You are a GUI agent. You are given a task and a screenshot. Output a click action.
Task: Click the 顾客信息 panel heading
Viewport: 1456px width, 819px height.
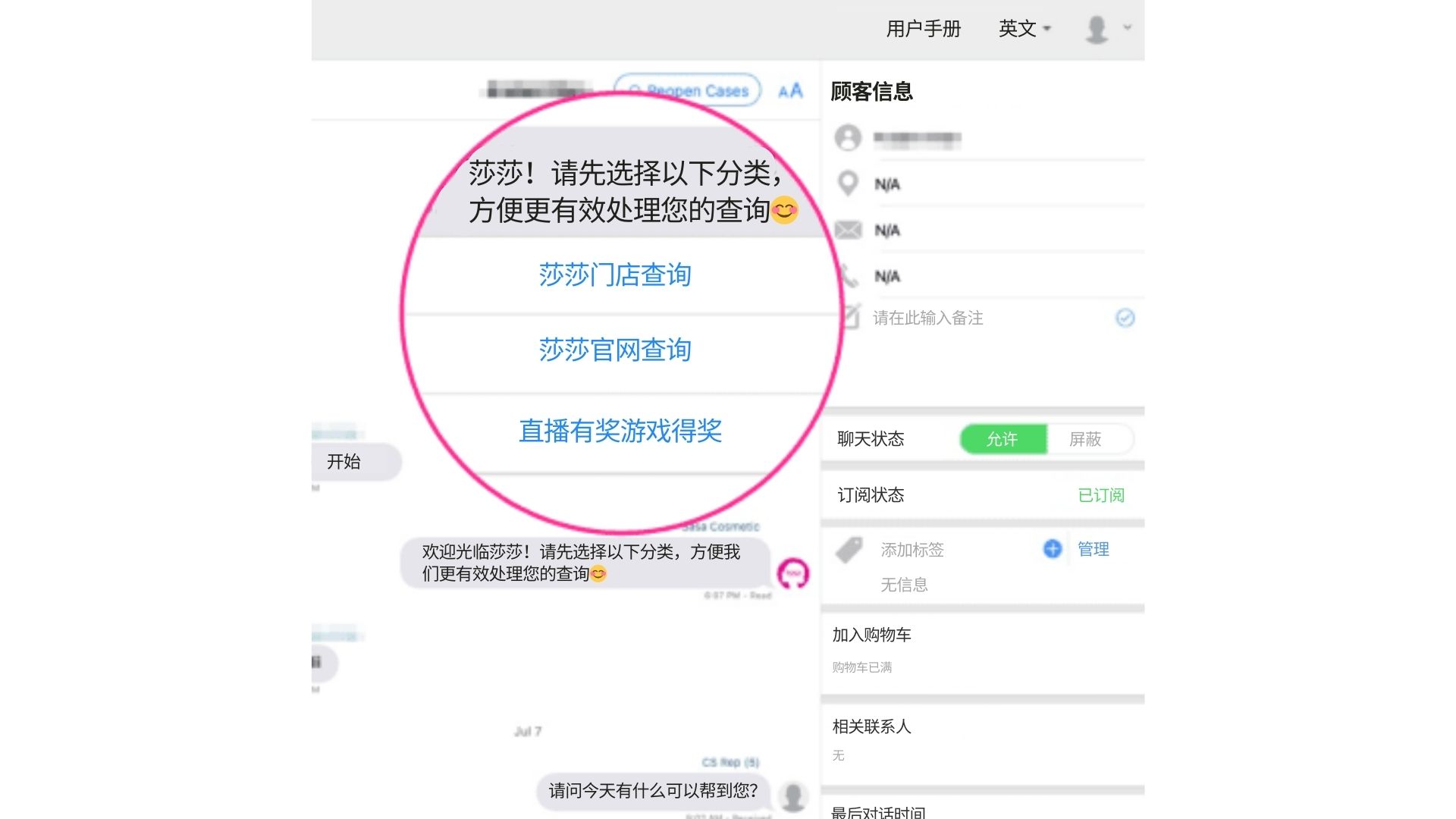(871, 92)
